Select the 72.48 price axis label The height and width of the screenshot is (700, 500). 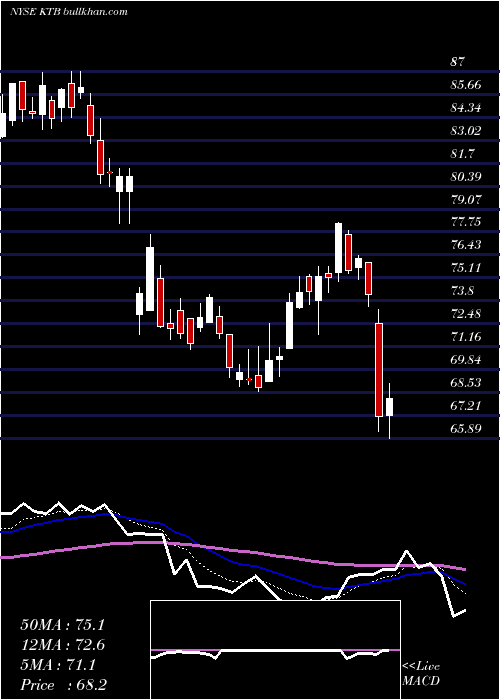[467, 313]
